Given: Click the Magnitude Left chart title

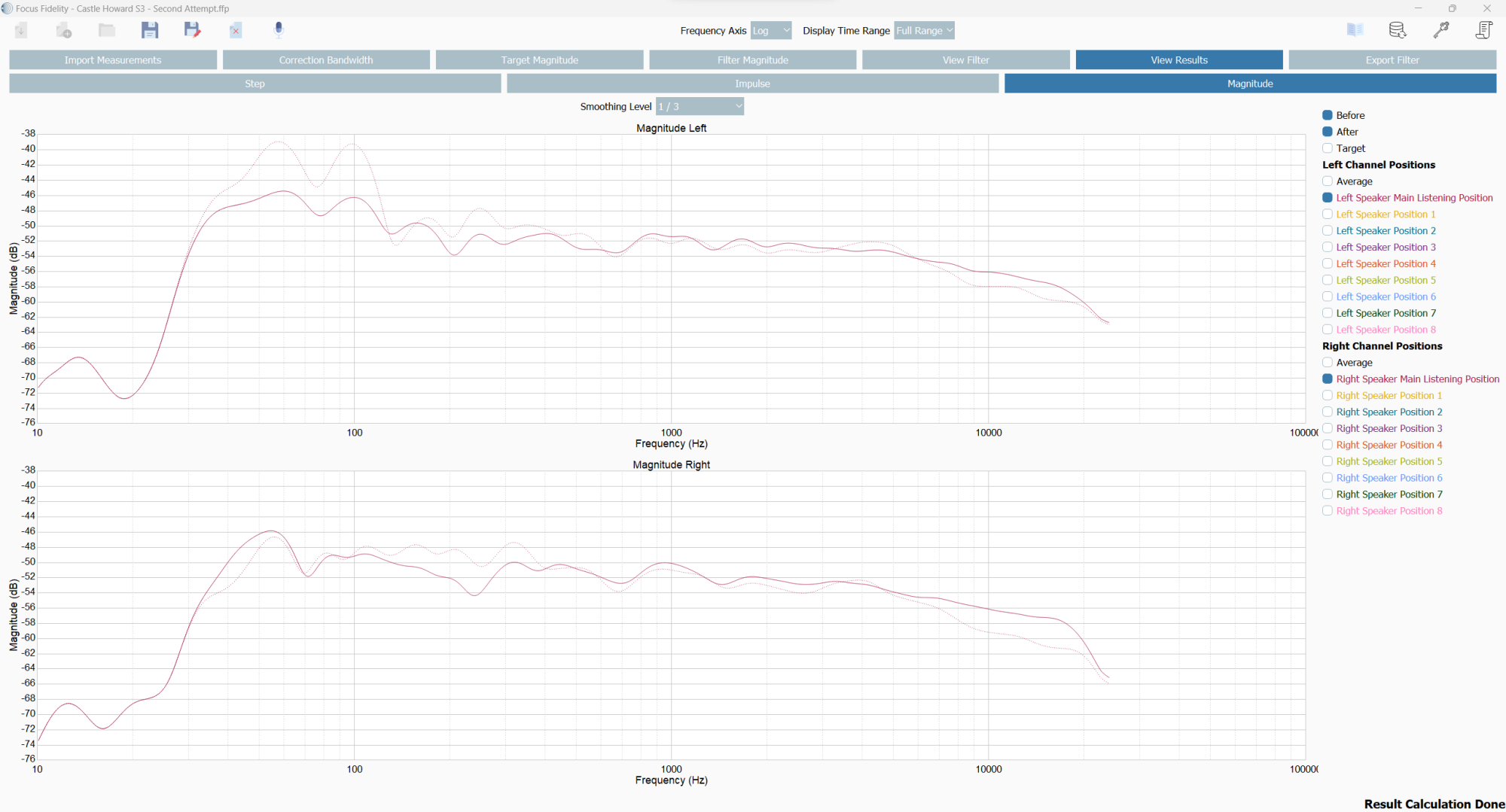Looking at the screenshot, I should click(x=672, y=129).
